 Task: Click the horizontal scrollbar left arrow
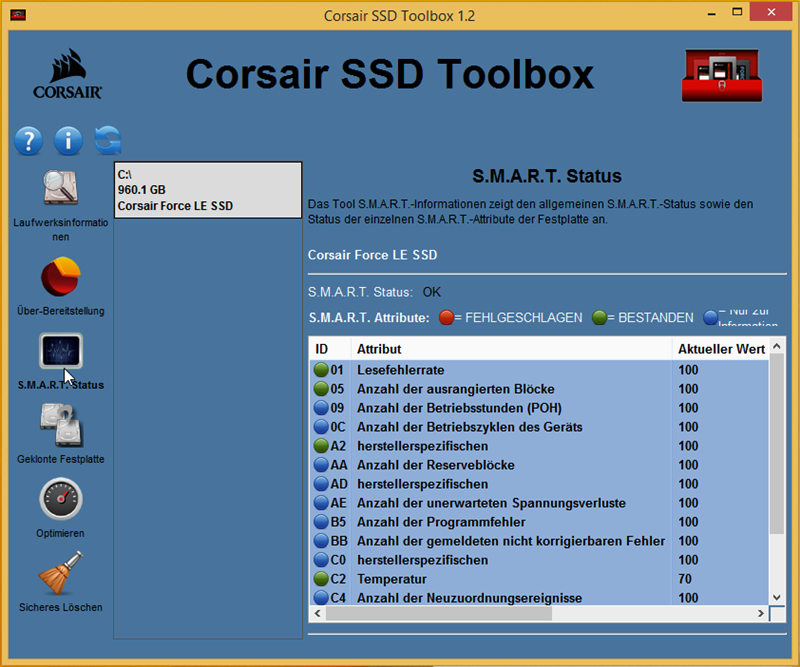(x=317, y=613)
